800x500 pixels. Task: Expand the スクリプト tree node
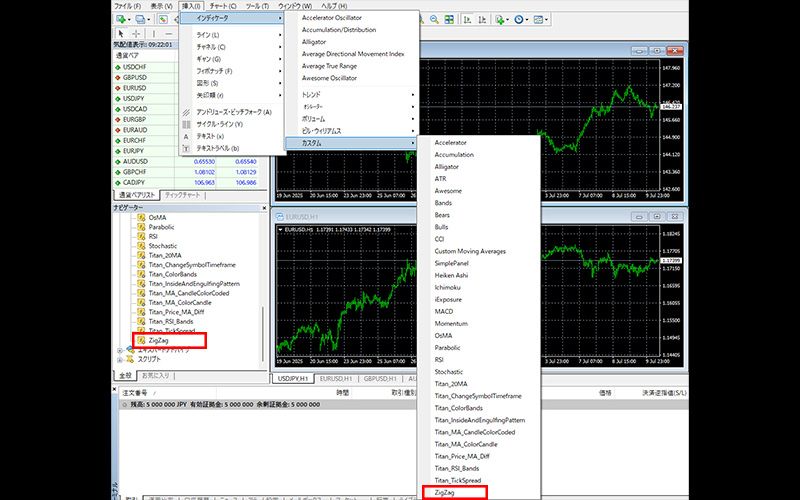click(120, 359)
